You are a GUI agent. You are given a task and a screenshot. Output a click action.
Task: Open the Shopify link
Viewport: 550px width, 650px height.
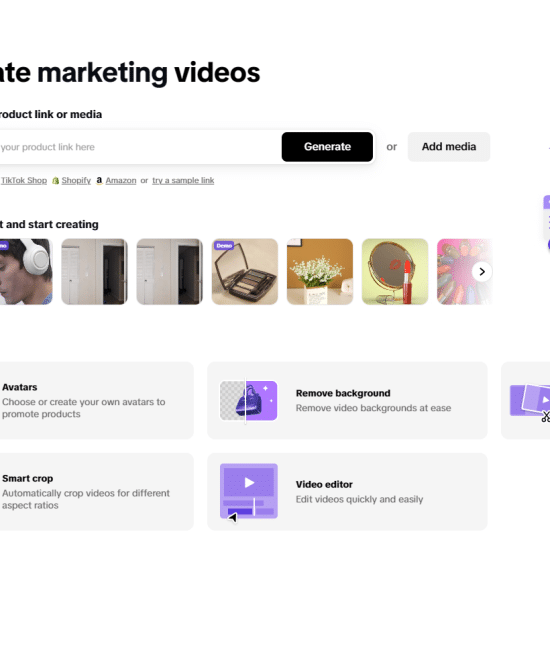76,180
